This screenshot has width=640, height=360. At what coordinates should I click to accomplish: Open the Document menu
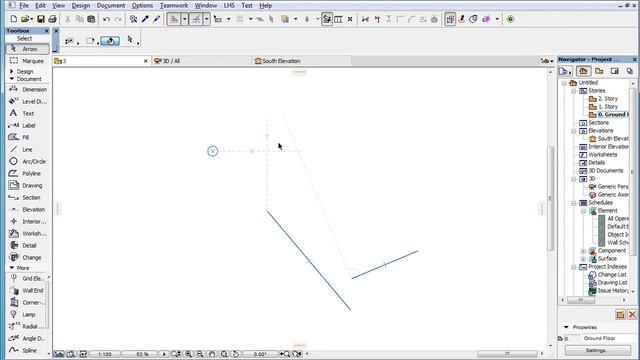pyautogui.click(x=111, y=6)
